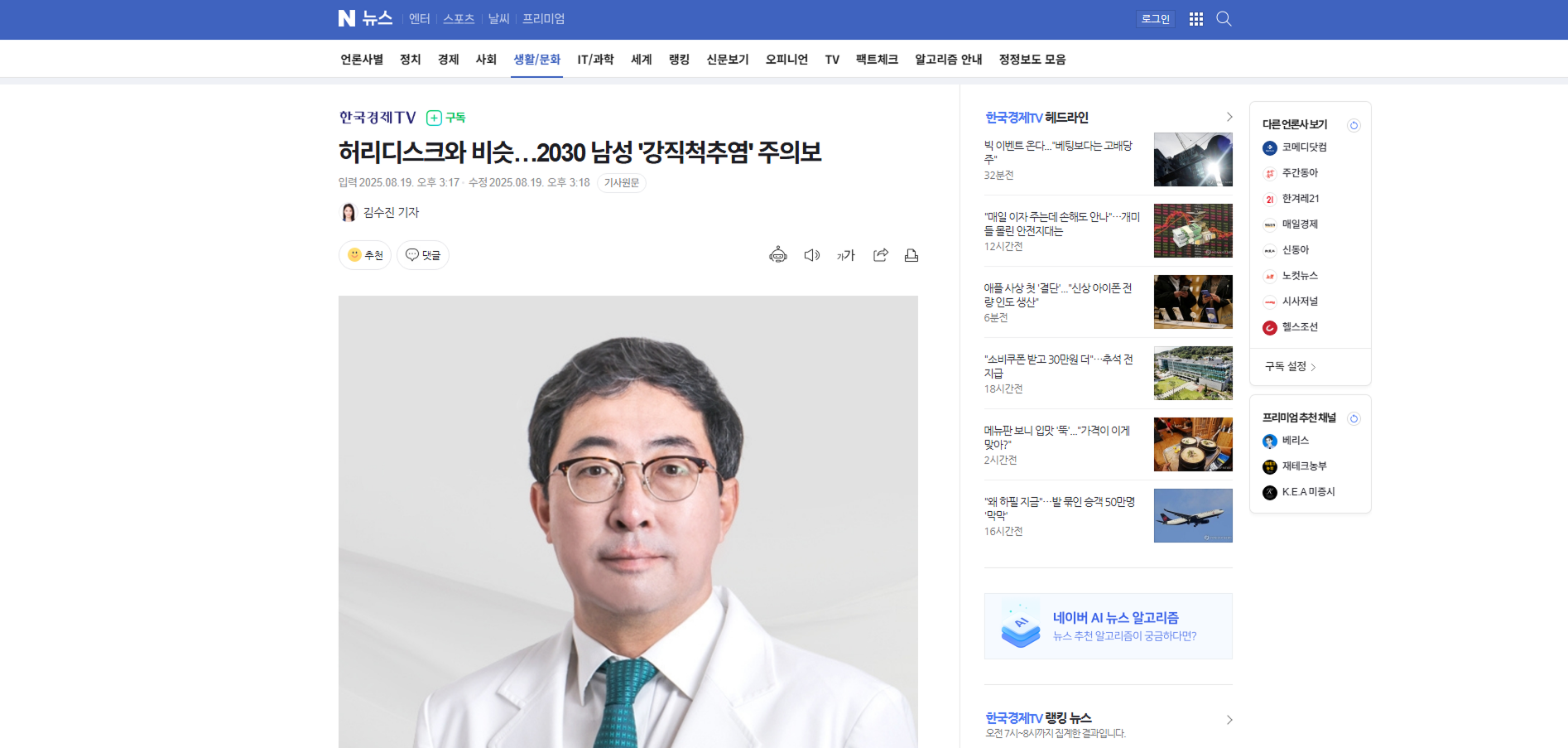The height and width of the screenshot is (748, 1568).
Task: Open the apps grid menu icon
Action: coord(1195,19)
